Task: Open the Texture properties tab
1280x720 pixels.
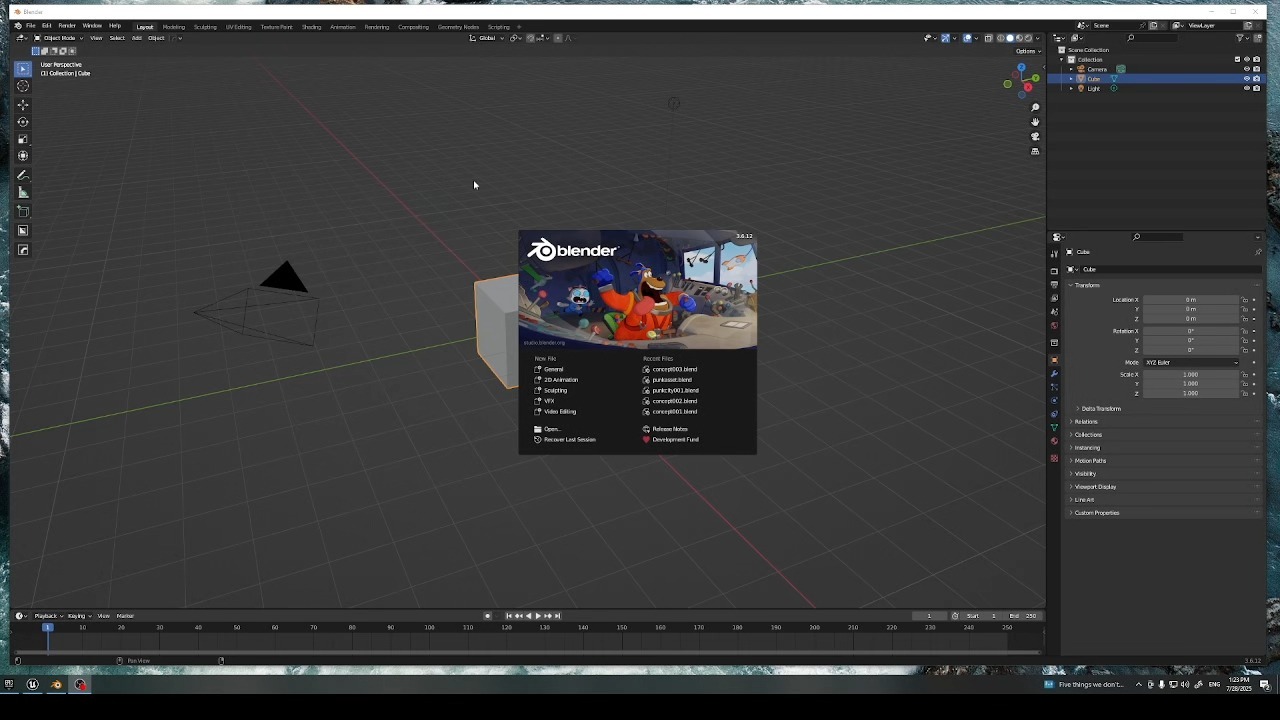Action: pyautogui.click(x=1054, y=458)
